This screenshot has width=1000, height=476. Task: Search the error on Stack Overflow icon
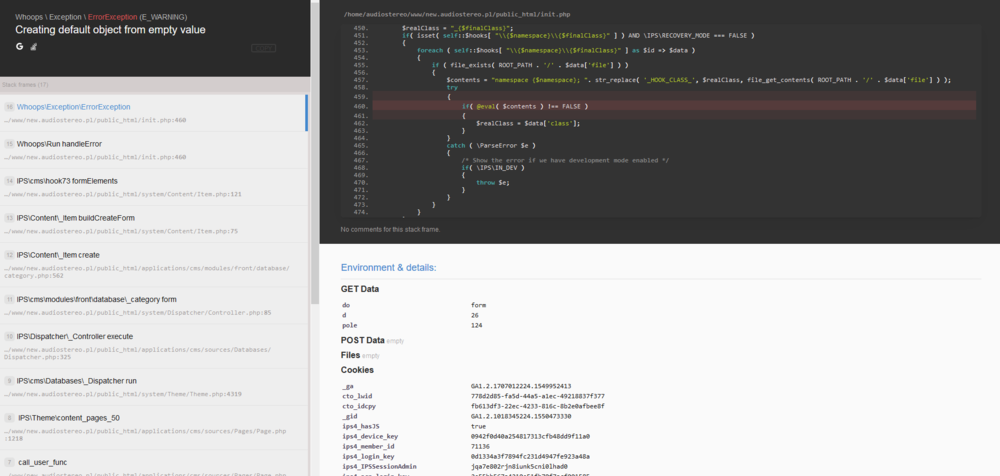(x=33, y=47)
